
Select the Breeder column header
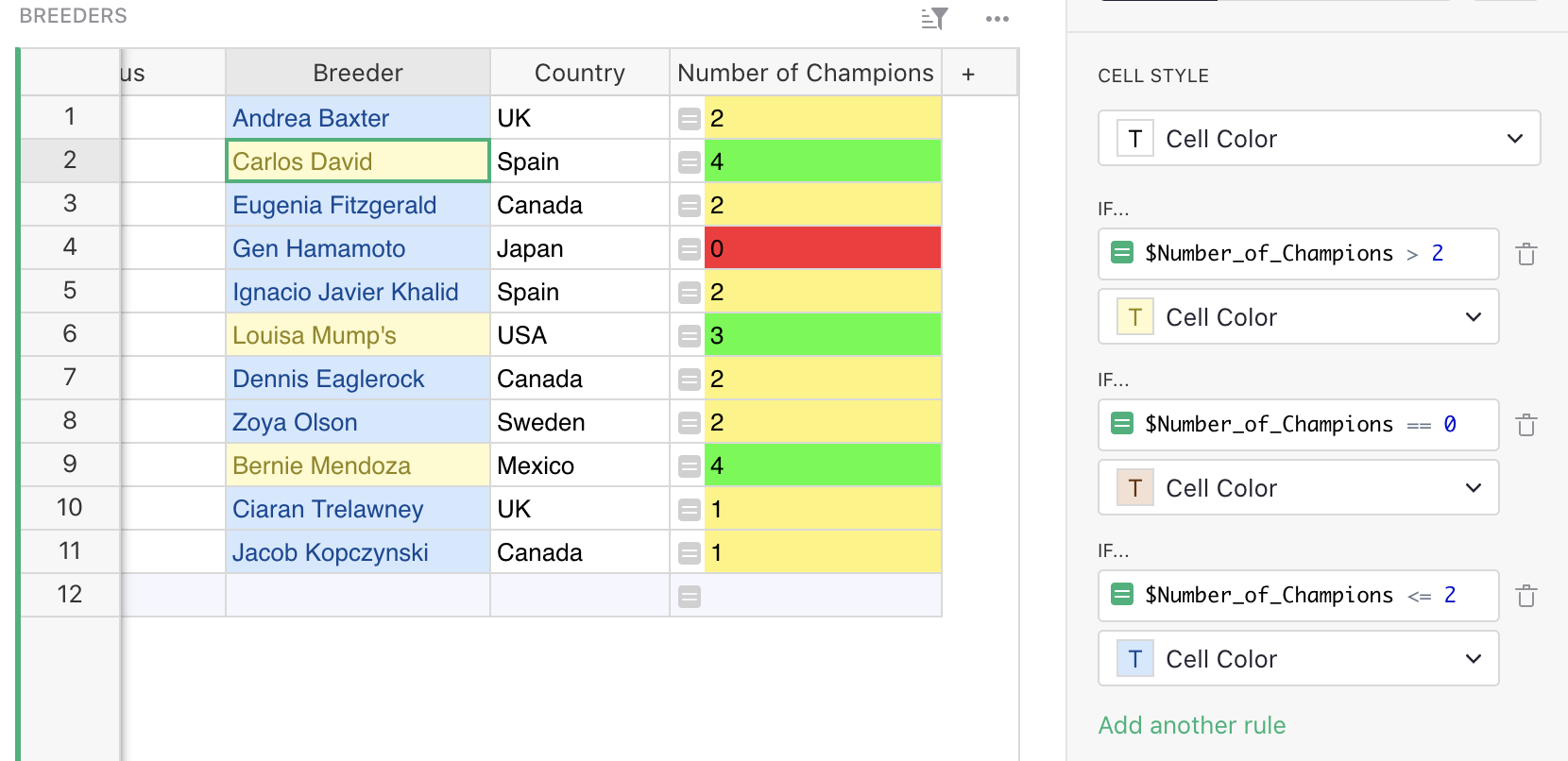[x=358, y=73]
